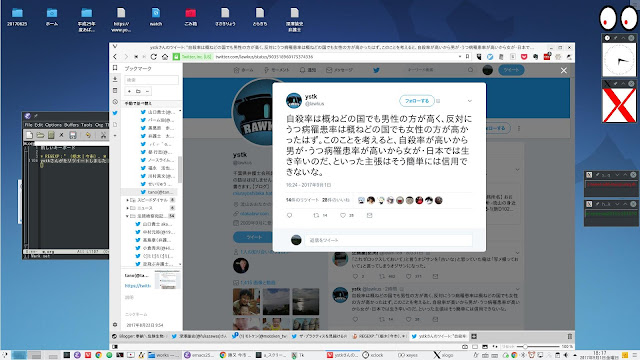Open the Notes panel icon in the sidebar
This screenshot has height=360, width=640.
(115, 90)
